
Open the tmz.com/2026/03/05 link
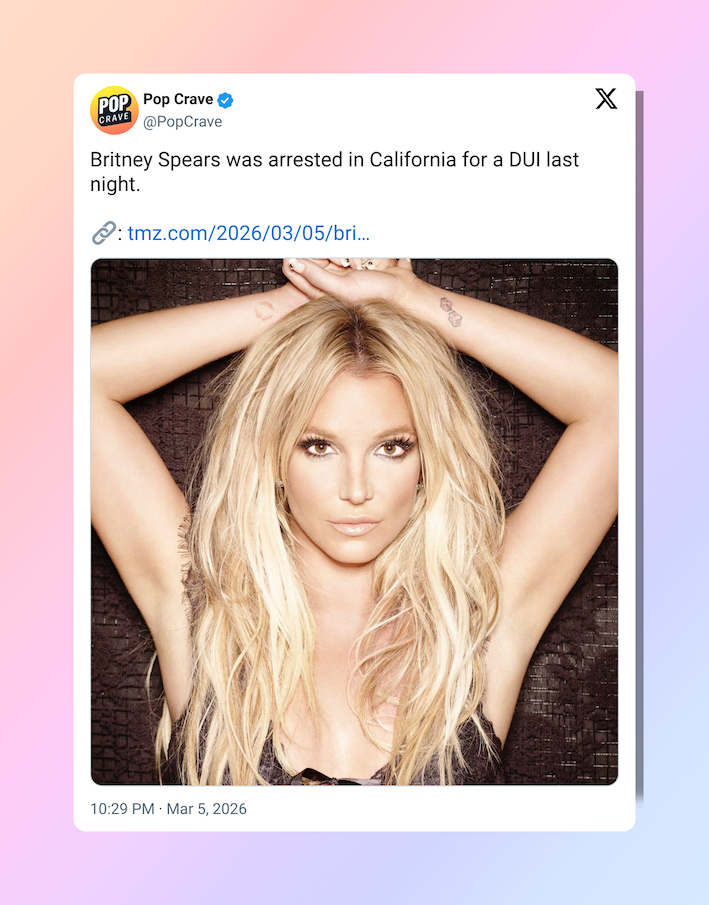point(249,233)
